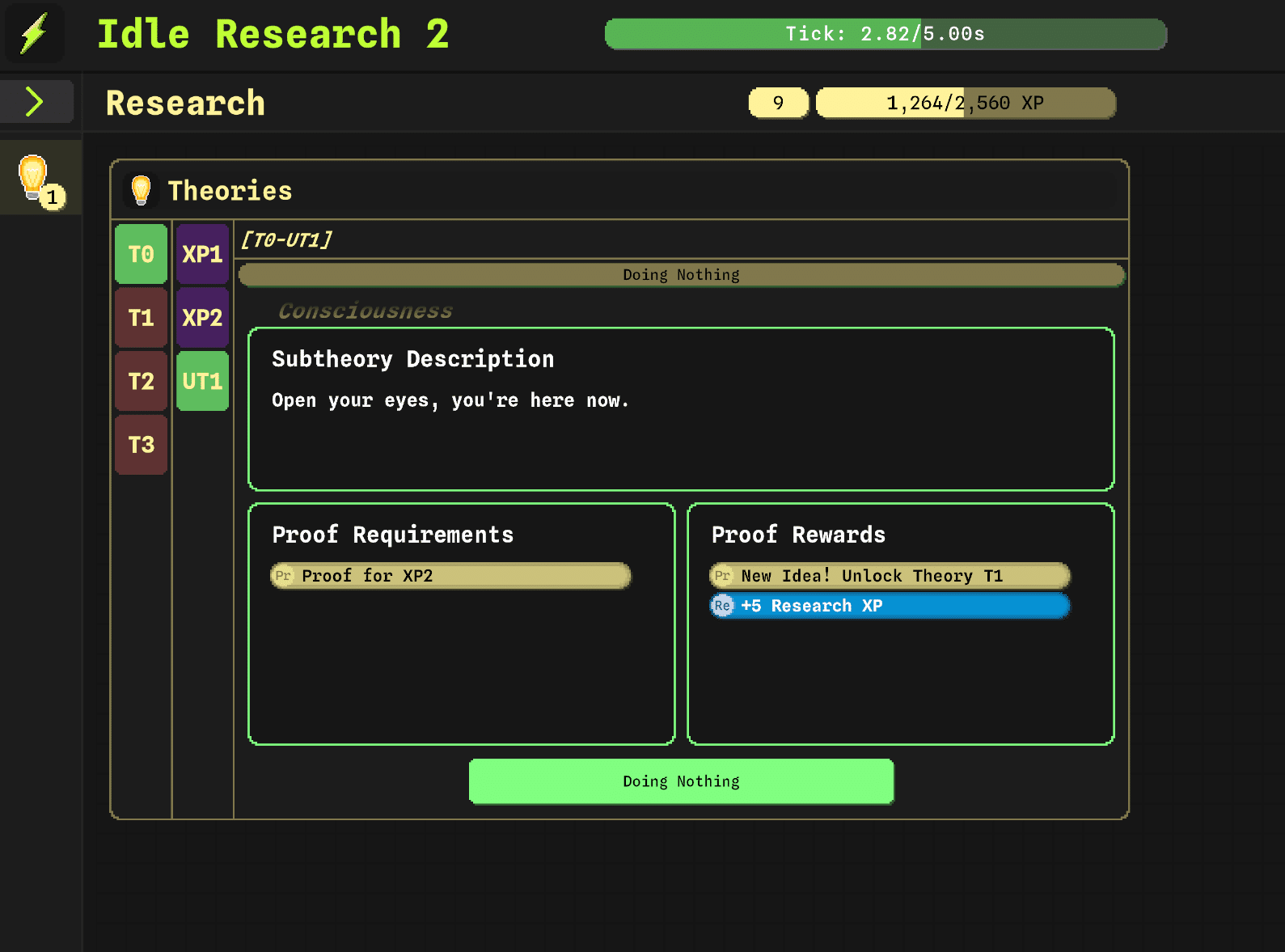1285x952 pixels.
Task: Click the lightning bolt app logo icon
Action: click(x=34, y=34)
